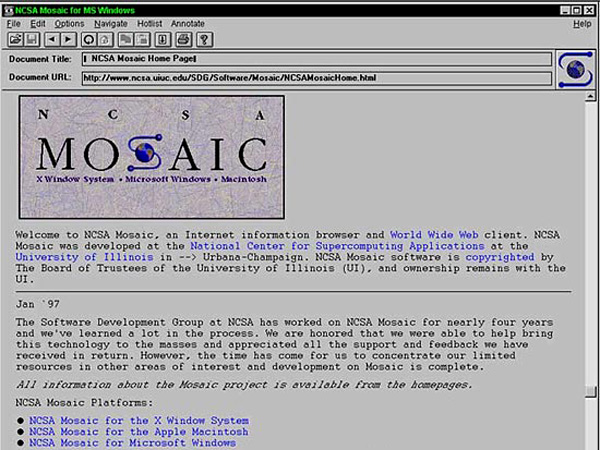Open the Hotlist menu
The width and height of the screenshot is (600, 450).
pyautogui.click(x=149, y=23)
